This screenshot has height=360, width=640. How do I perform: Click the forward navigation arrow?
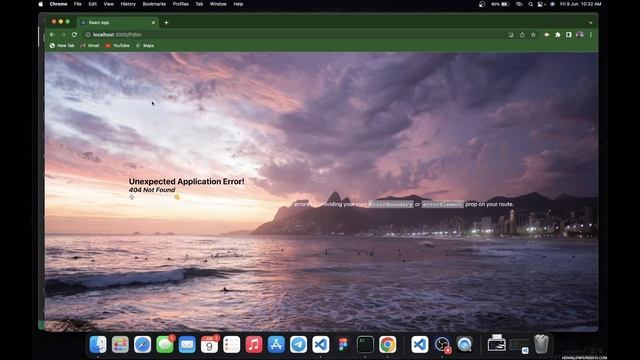coord(63,35)
